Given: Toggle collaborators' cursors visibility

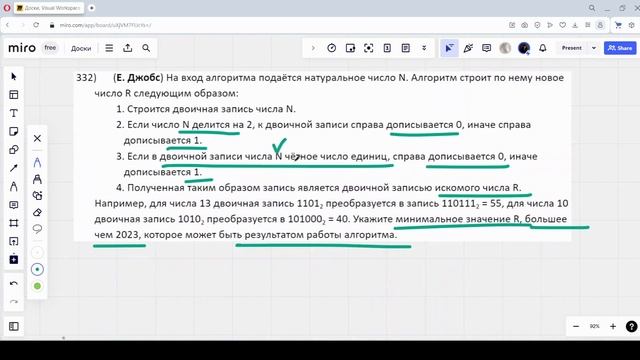Looking at the screenshot, I should [x=449, y=48].
